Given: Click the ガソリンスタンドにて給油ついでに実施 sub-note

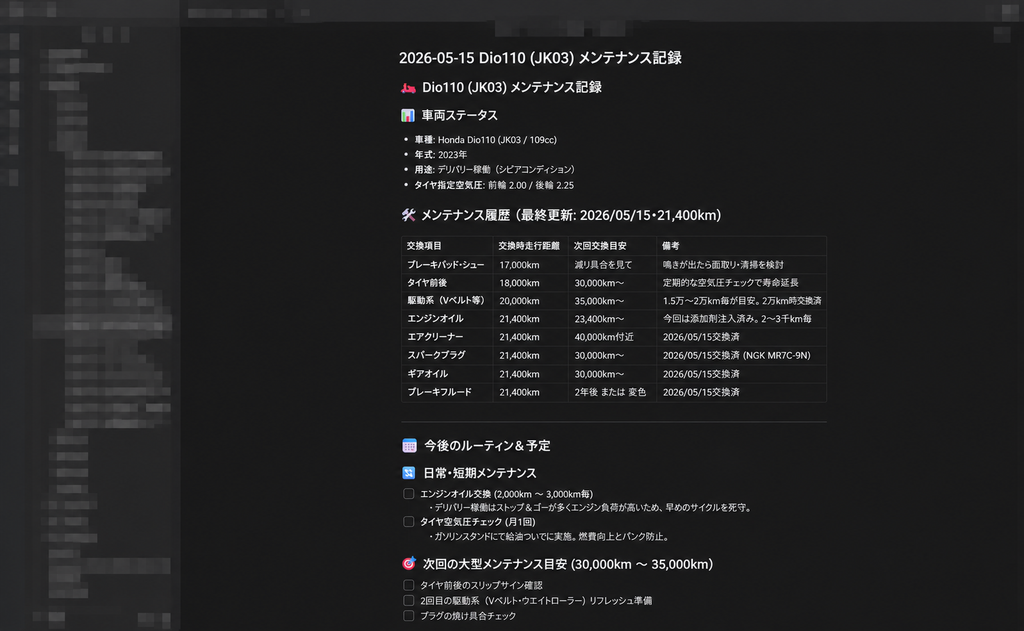Looking at the screenshot, I should click(549, 536).
